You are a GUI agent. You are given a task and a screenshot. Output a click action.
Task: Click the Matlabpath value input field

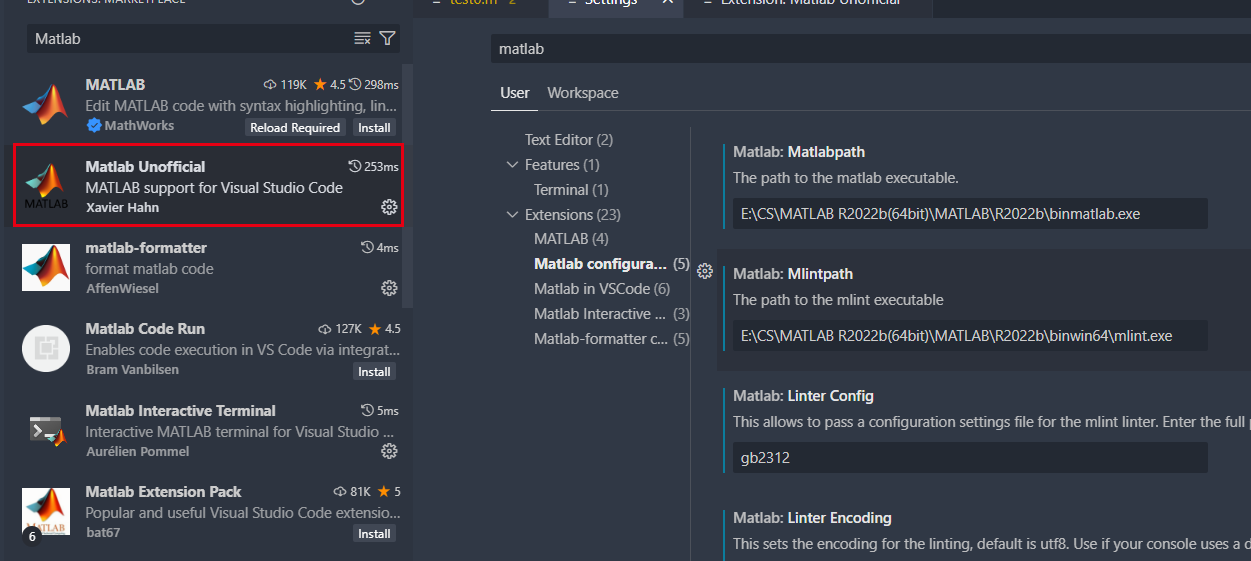pos(970,214)
